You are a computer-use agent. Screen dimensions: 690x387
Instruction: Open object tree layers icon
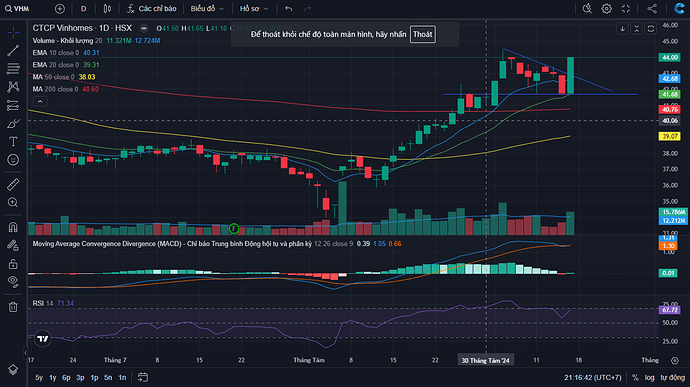[13, 370]
